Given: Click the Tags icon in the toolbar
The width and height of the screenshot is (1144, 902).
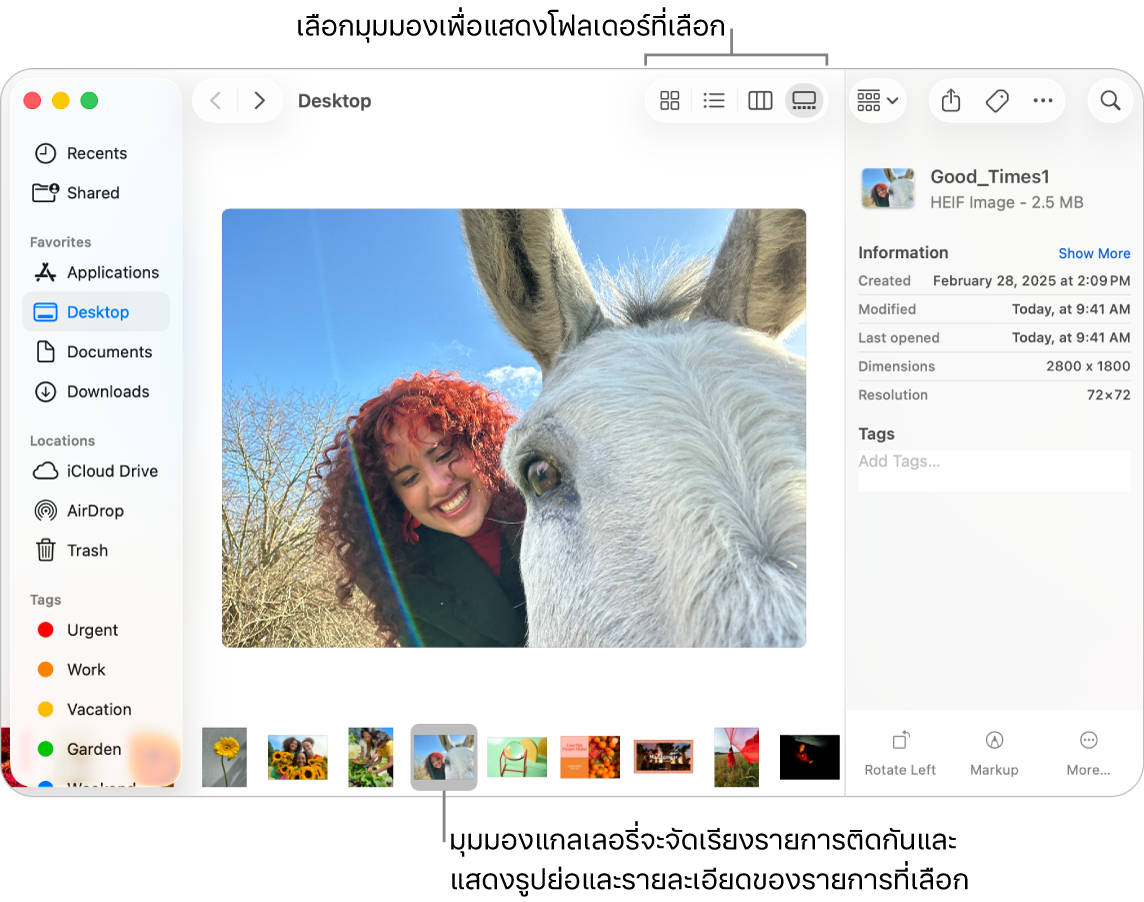Looking at the screenshot, I should click(x=996, y=100).
